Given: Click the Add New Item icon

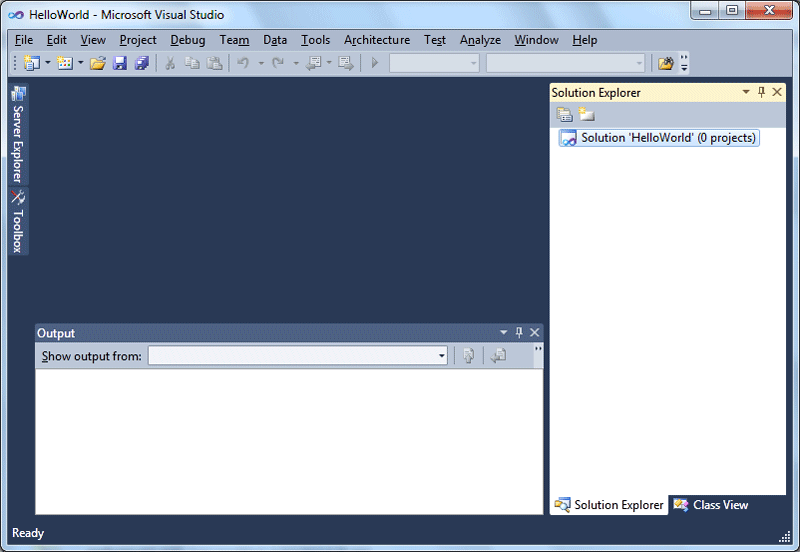Looking at the screenshot, I should pos(65,63).
